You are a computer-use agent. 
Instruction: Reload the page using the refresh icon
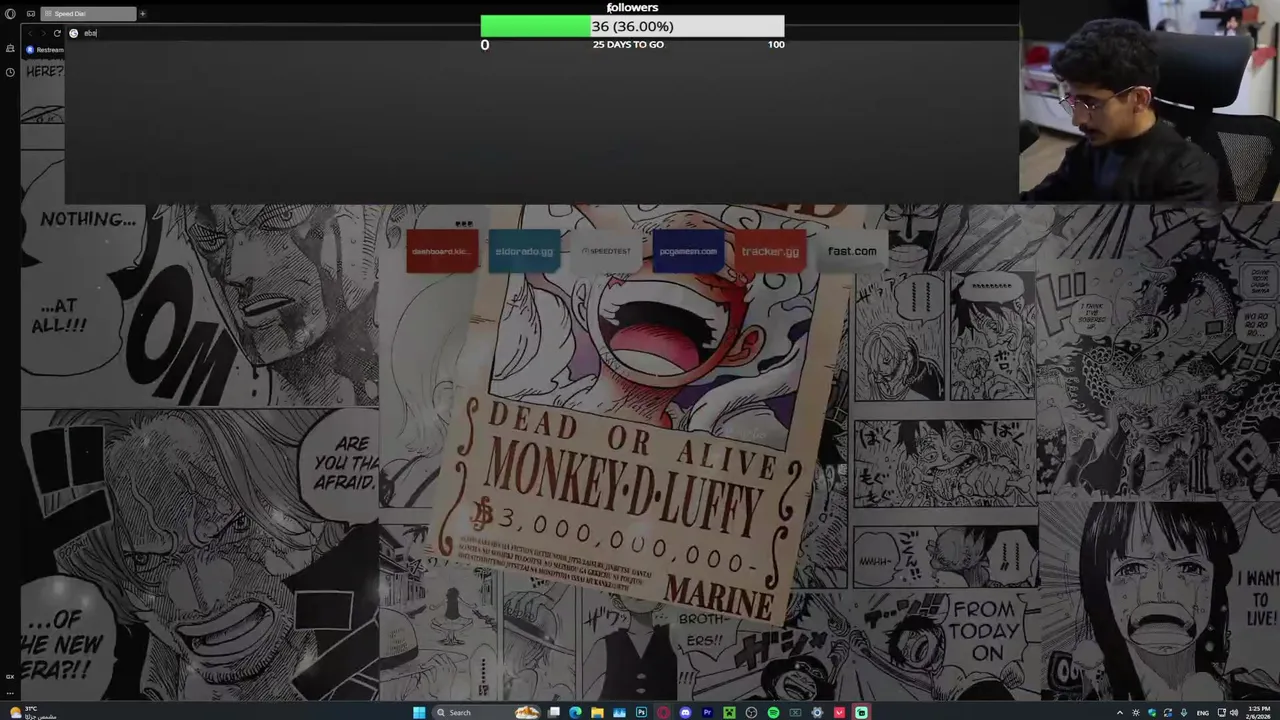(57, 33)
